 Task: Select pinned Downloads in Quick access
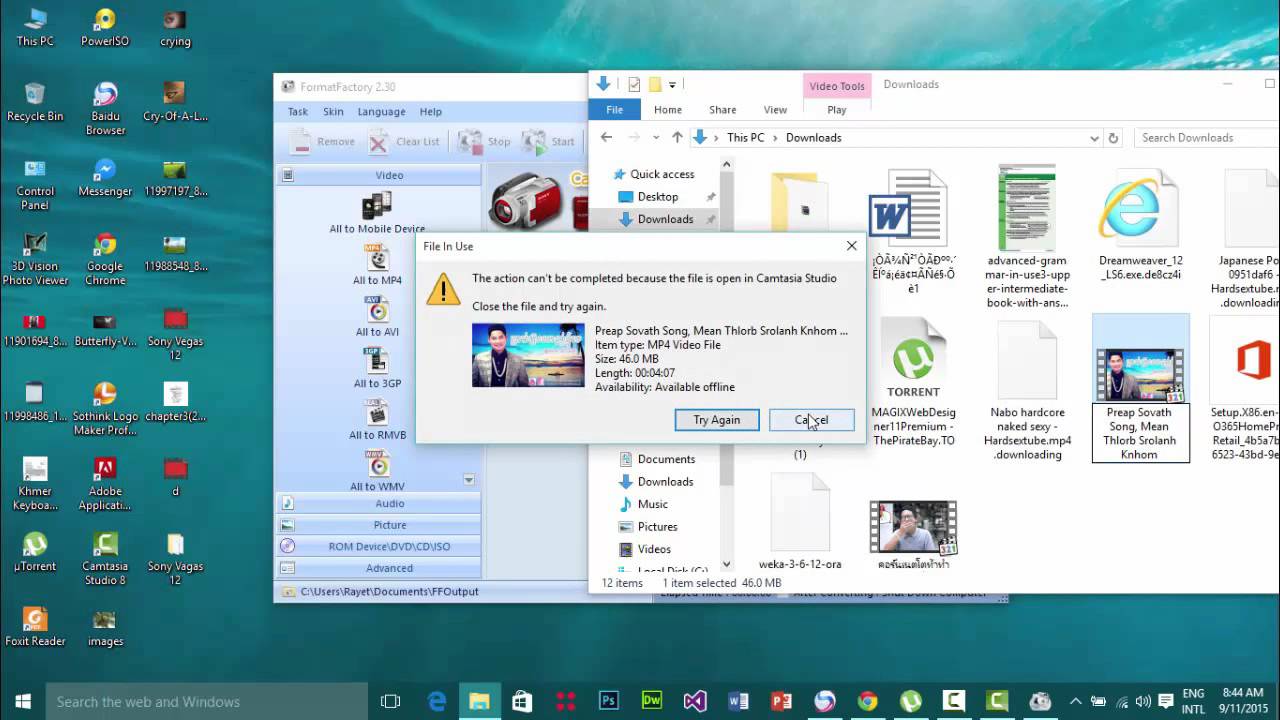[665, 219]
